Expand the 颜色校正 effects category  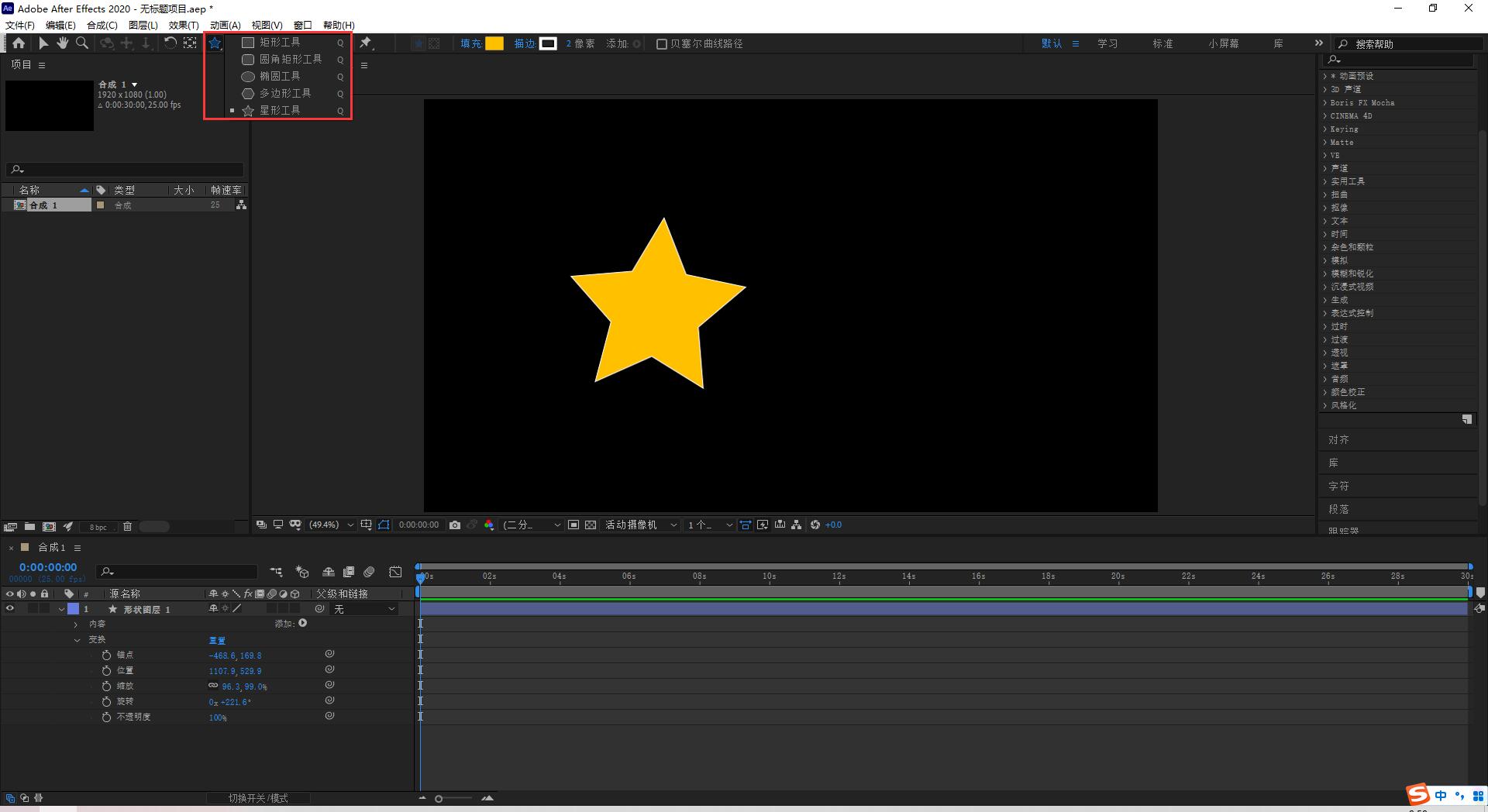pyautogui.click(x=1325, y=392)
